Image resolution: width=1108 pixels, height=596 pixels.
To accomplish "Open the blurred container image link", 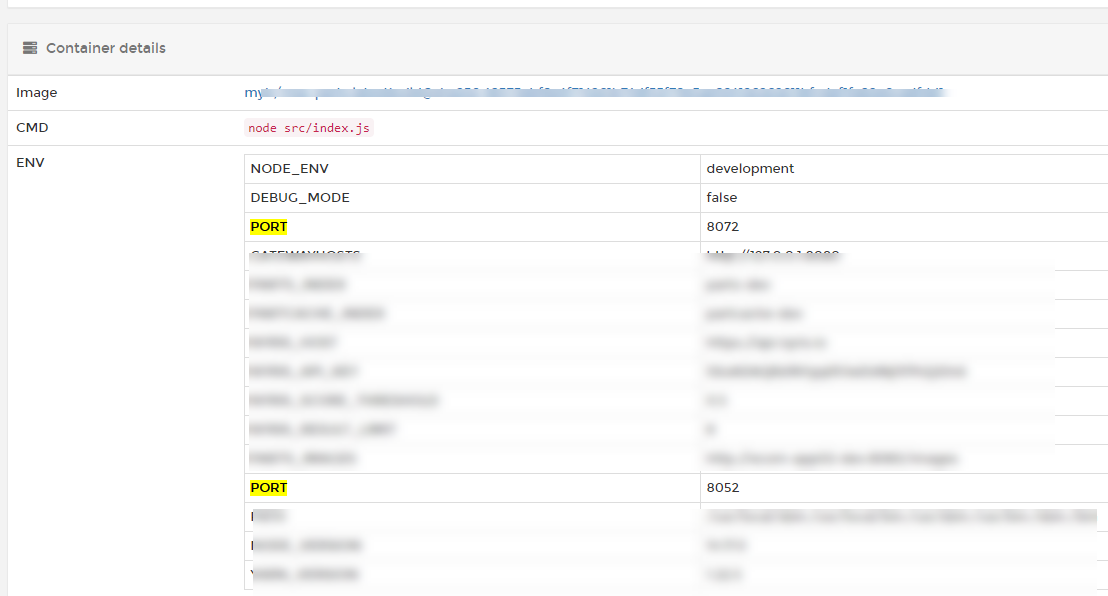I will coord(594,93).
